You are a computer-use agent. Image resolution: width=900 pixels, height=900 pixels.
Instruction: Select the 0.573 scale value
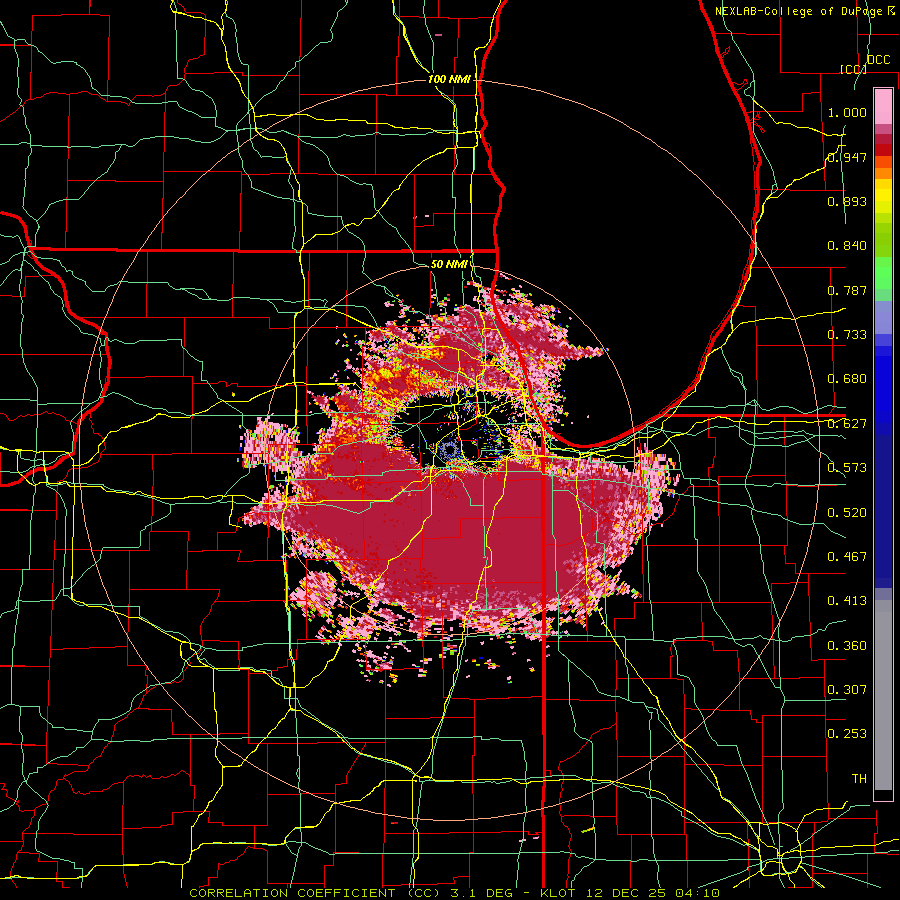[847, 468]
